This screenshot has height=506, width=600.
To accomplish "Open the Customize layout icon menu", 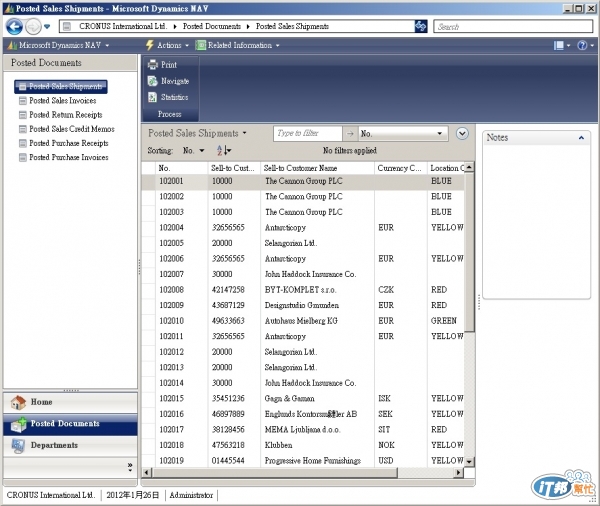I will (561, 46).
